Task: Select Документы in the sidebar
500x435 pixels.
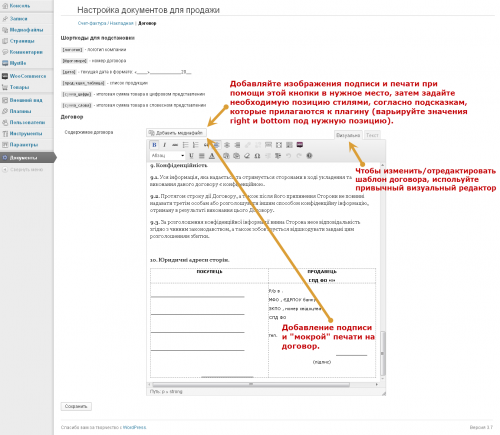Action: click(27, 158)
